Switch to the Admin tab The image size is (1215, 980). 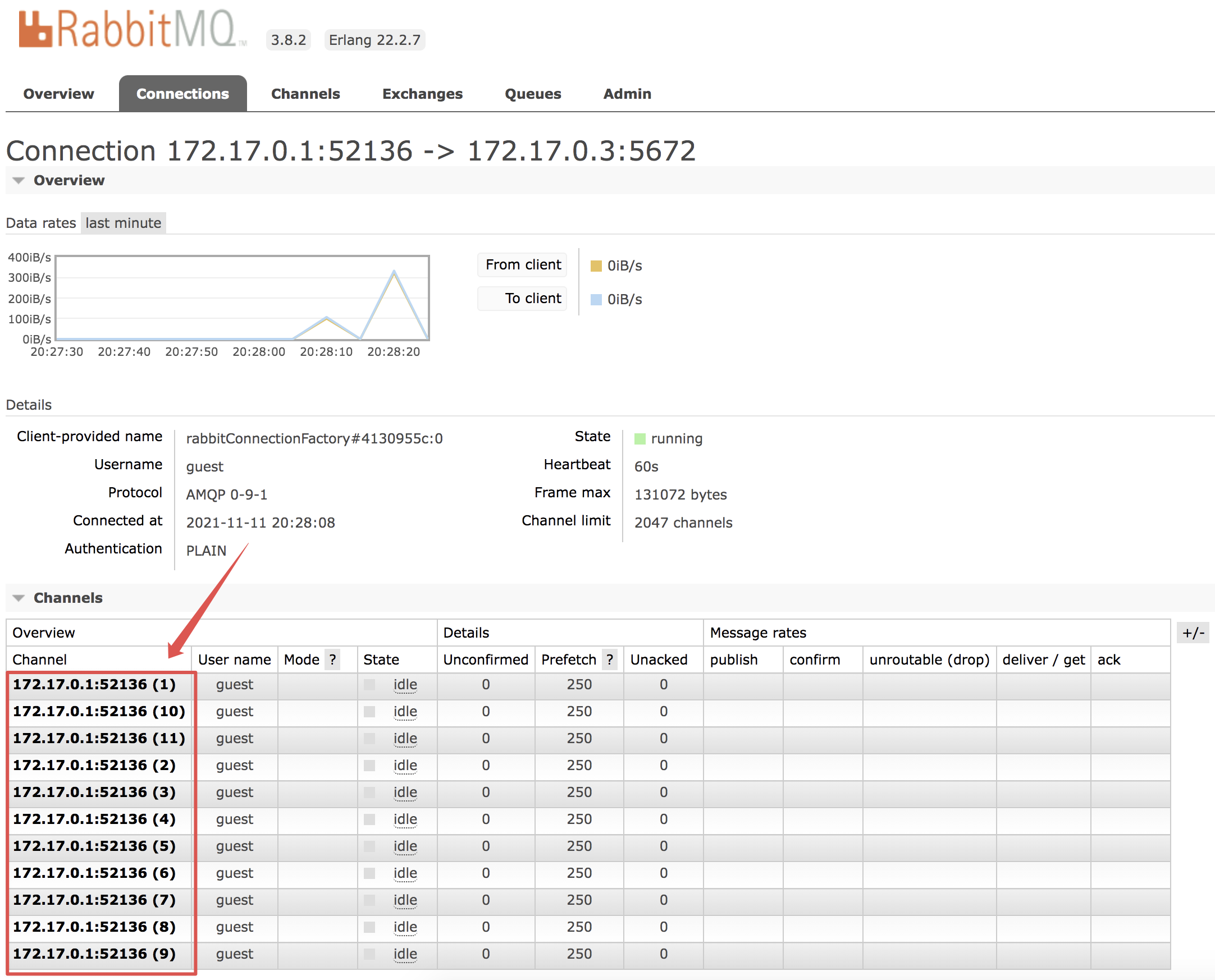tap(627, 94)
